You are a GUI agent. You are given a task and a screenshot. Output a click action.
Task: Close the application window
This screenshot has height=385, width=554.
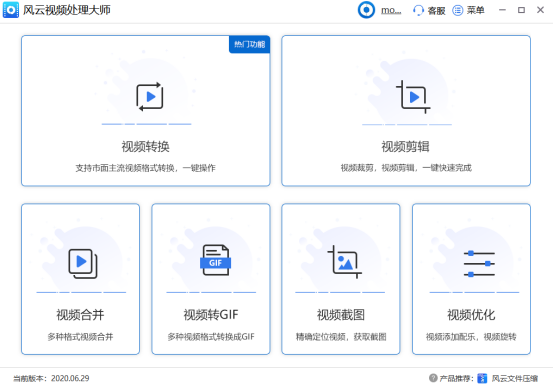pos(541,10)
